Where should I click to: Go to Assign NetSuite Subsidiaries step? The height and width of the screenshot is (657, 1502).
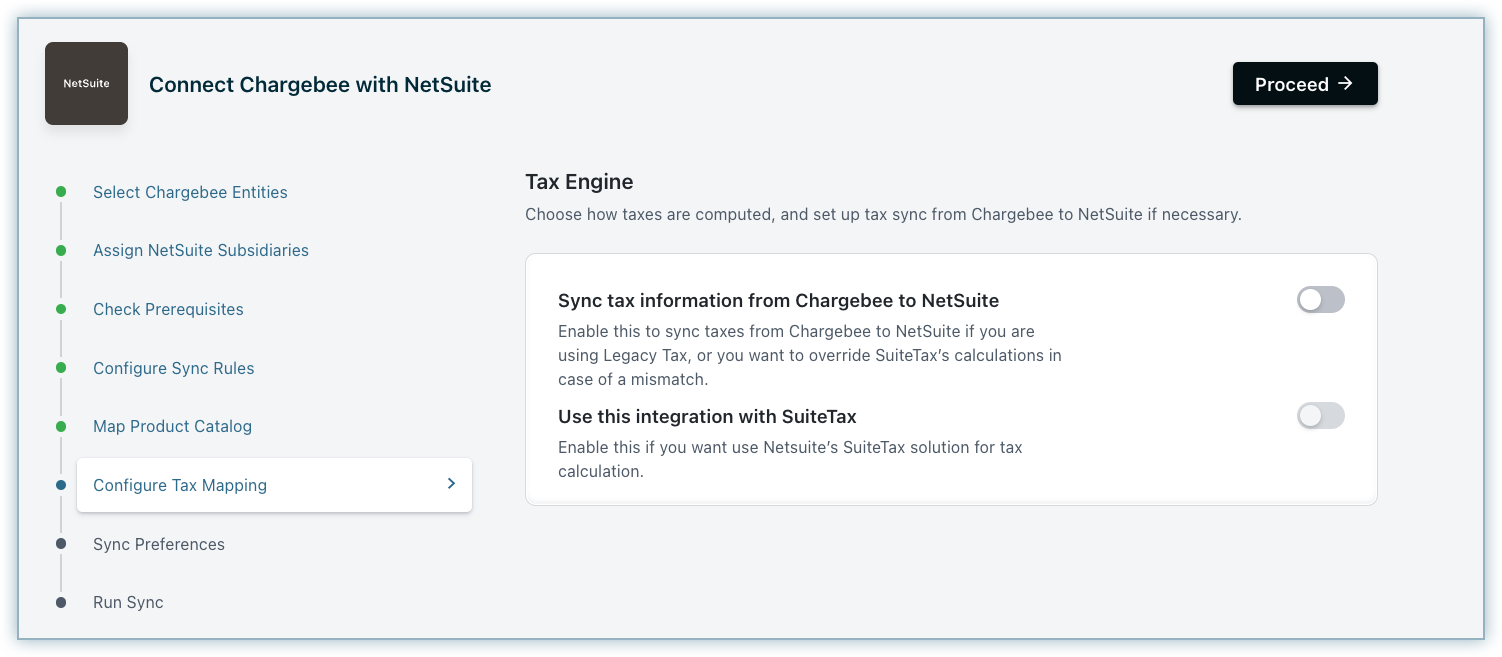click(201, 250)
